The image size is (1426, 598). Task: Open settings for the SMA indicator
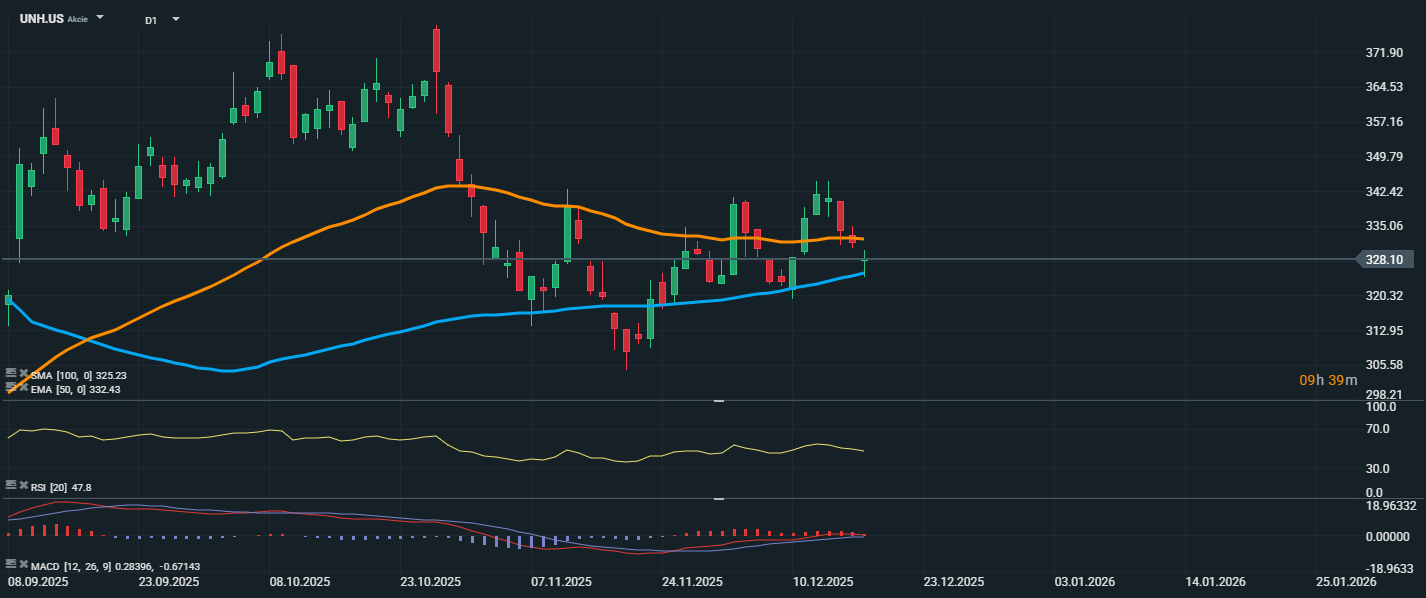coord(10,372)
